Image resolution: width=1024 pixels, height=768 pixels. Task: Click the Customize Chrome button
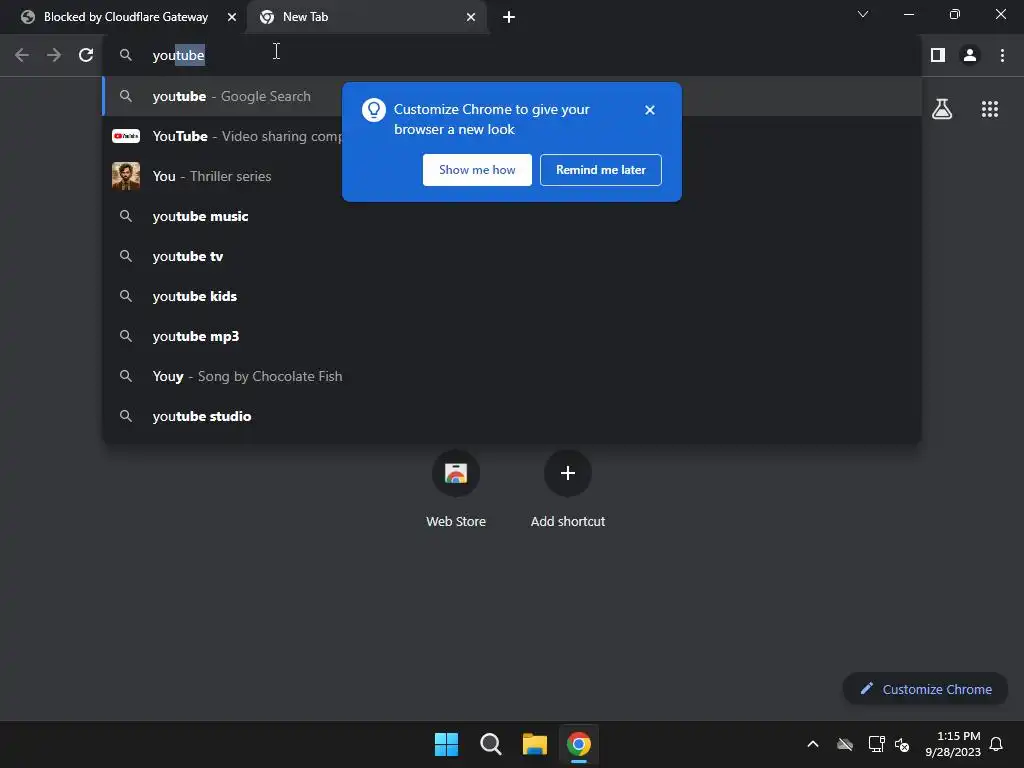point(925,689)
